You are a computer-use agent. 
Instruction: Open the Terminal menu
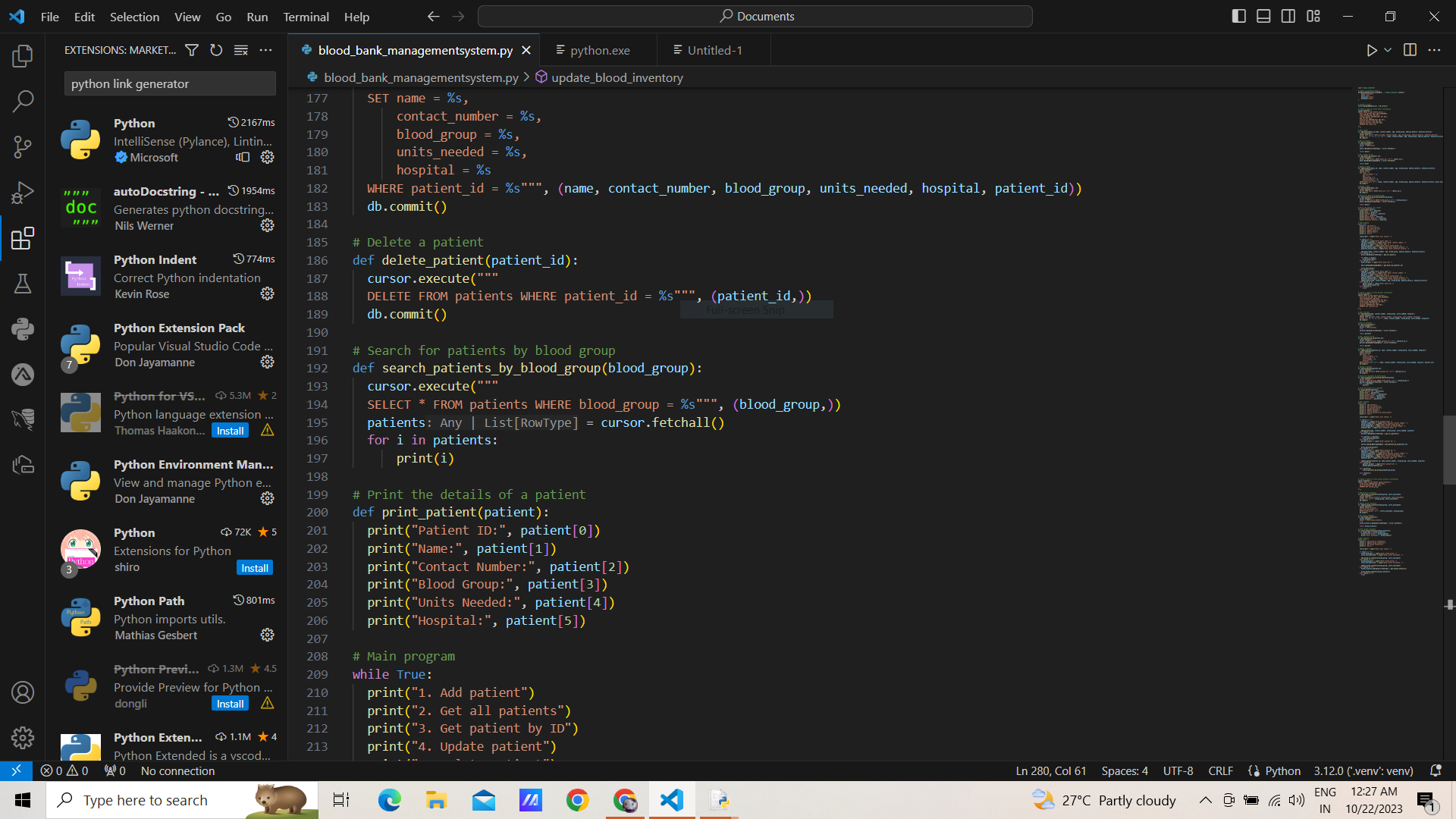306,17
